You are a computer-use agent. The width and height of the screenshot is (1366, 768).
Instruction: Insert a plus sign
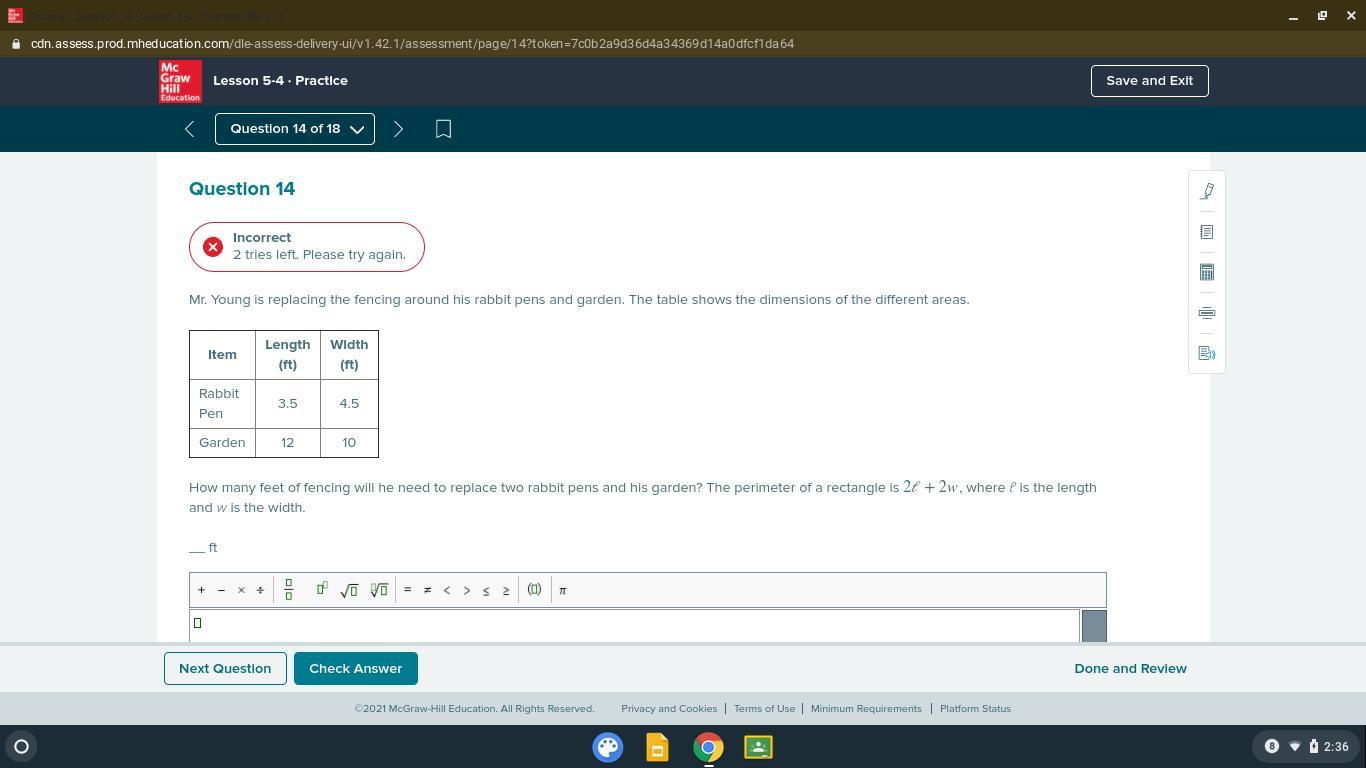(201, 590)
